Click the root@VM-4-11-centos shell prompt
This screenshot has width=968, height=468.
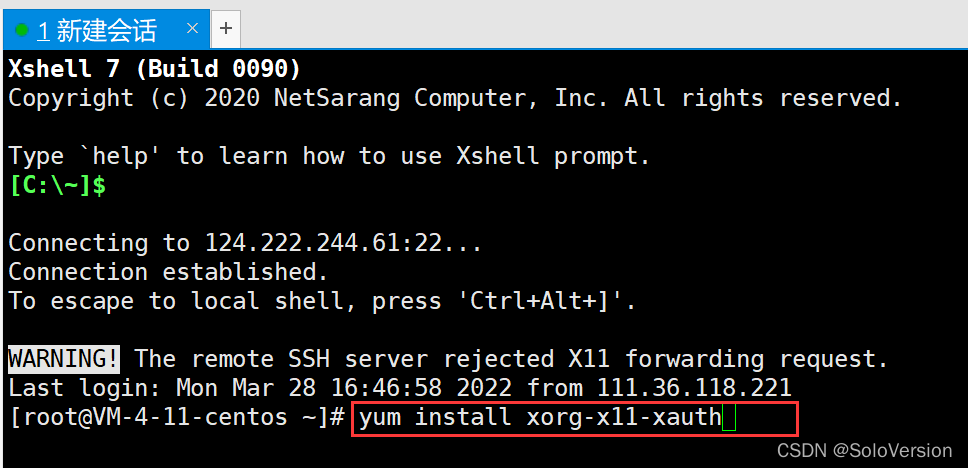tap(177, 416)
